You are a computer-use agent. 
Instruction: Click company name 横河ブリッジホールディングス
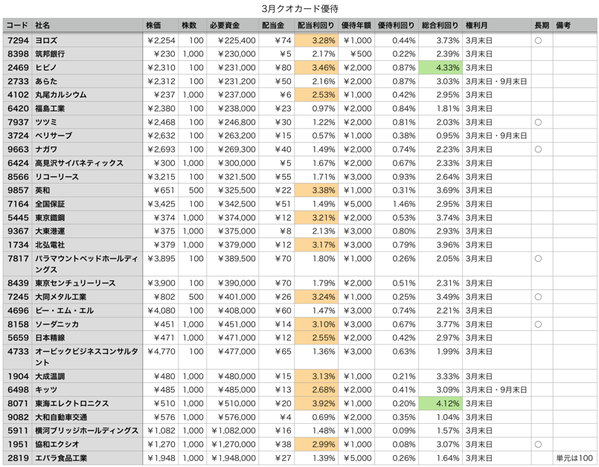(x=87, y=431)
